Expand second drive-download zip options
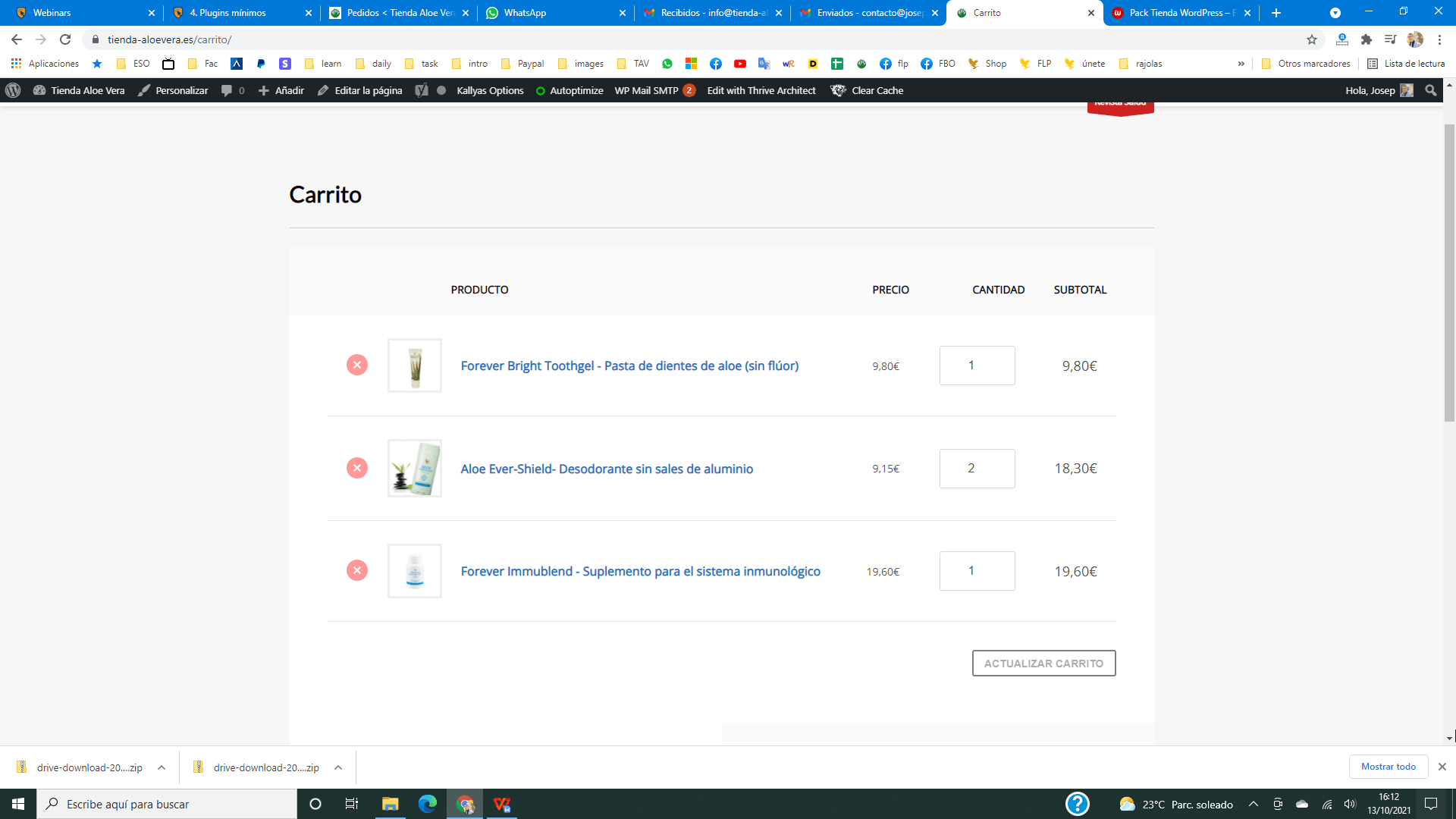1456x819 pixels. 338,767
